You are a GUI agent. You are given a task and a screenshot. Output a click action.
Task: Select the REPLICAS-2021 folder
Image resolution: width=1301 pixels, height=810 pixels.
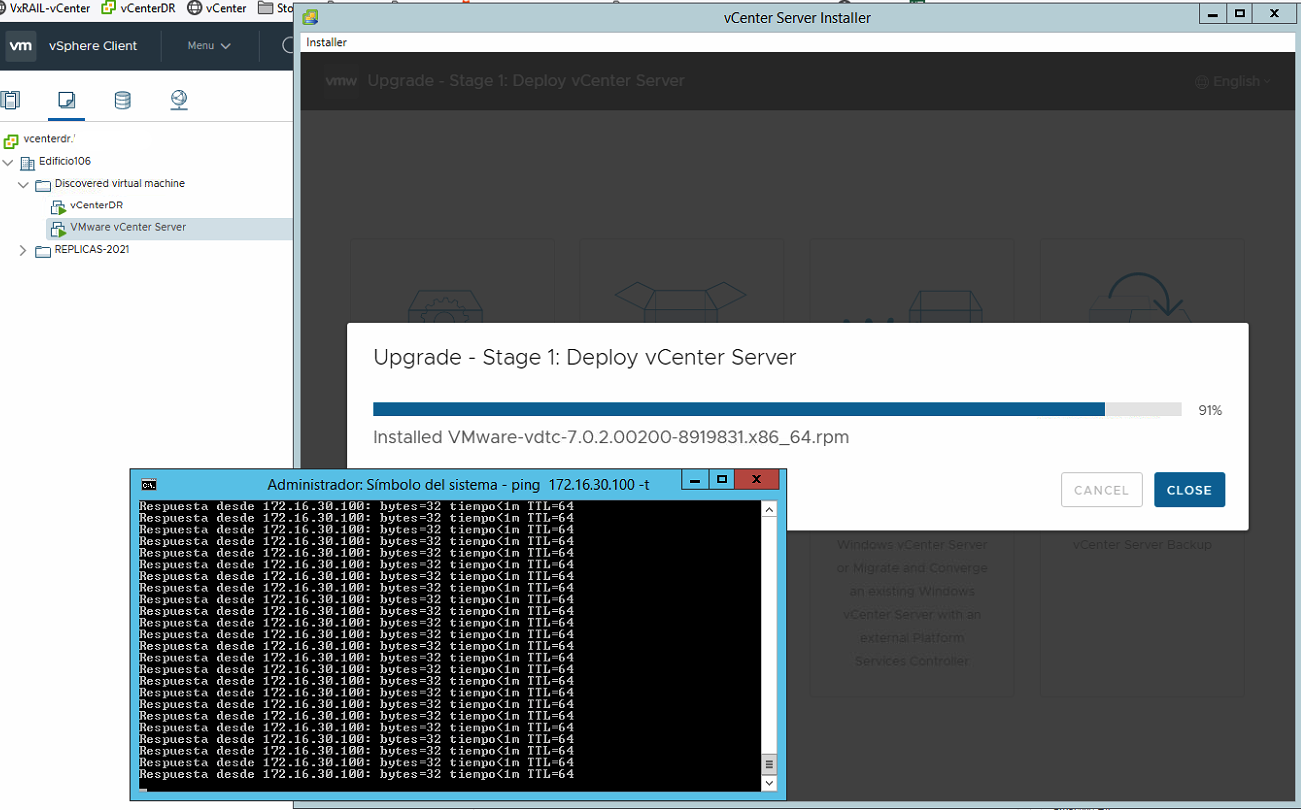pos(92,250)
